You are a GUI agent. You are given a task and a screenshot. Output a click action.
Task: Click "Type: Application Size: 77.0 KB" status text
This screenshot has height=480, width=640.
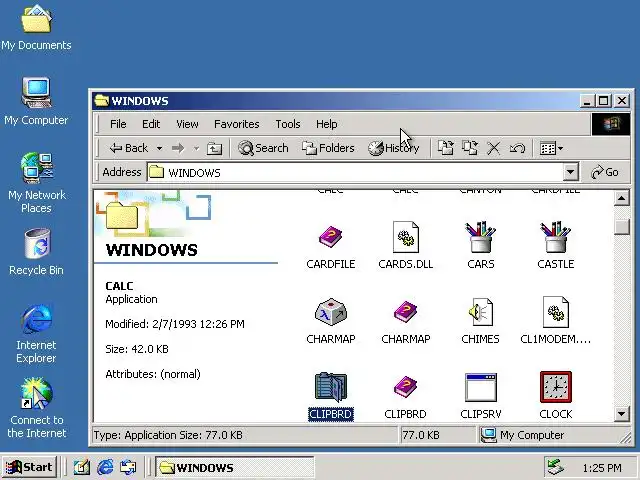tap(168, 435)
